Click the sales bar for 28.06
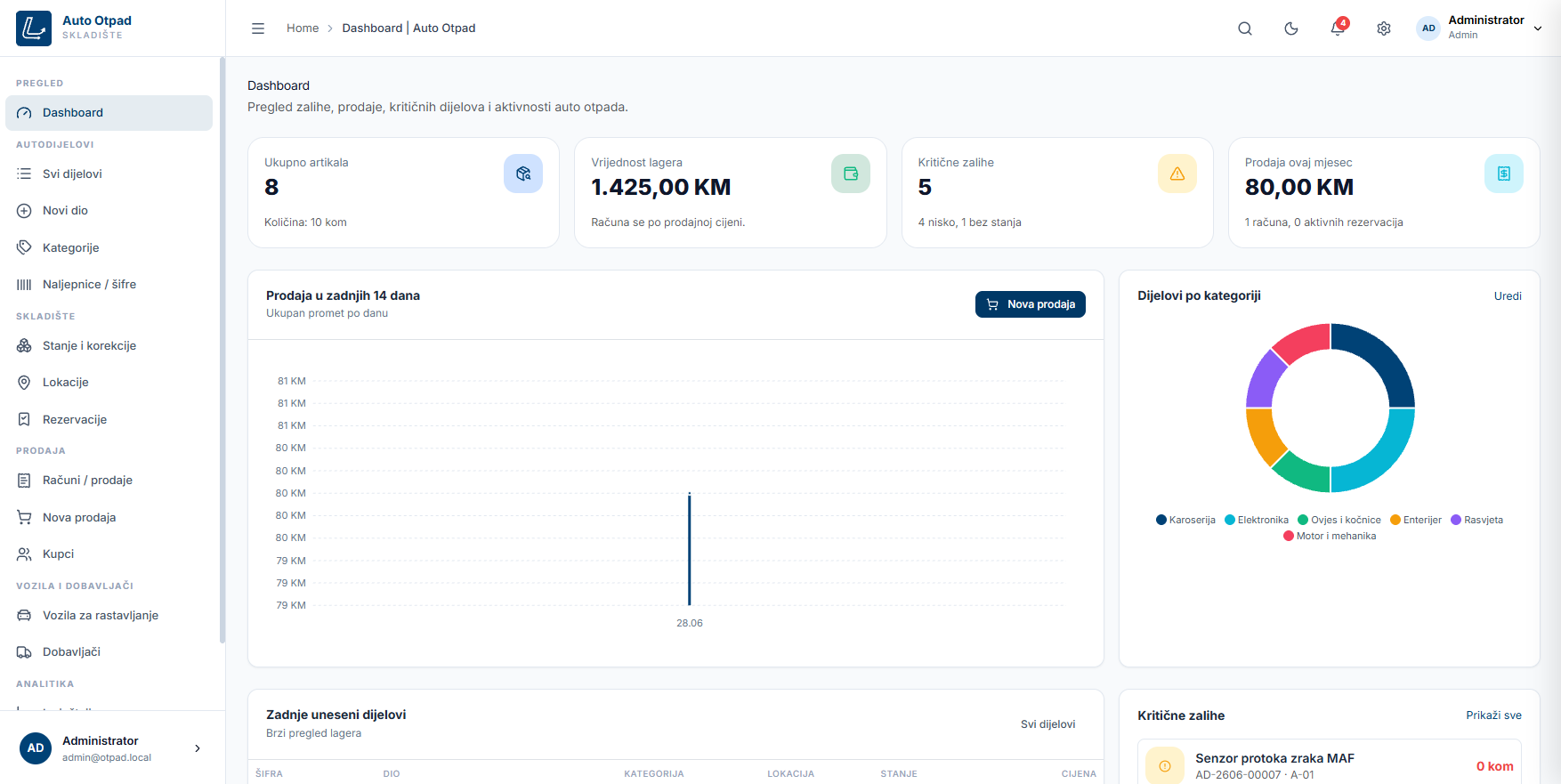Screen dimensions: 1561x784 690,549
